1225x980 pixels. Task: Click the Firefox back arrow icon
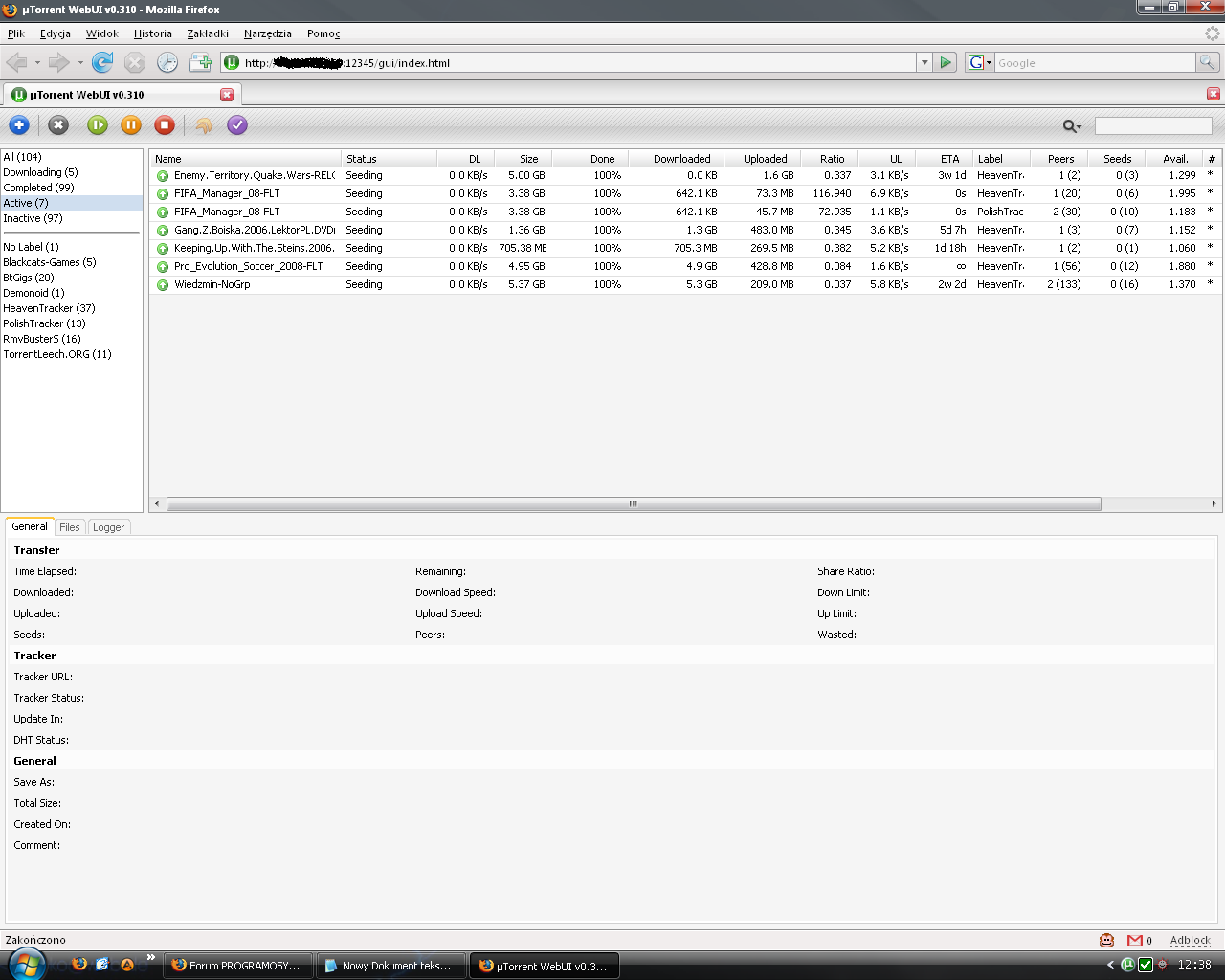[x=16, y=62]
